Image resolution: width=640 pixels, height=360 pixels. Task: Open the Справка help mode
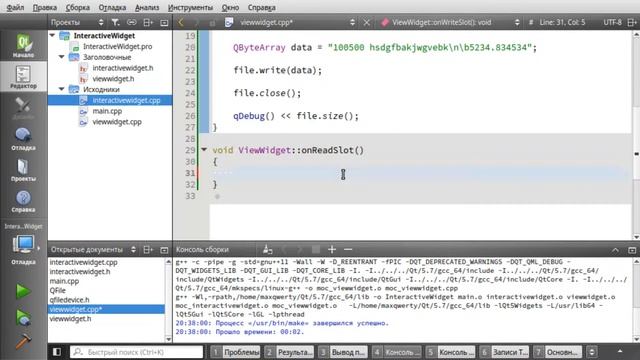click(x=23, y=201)
